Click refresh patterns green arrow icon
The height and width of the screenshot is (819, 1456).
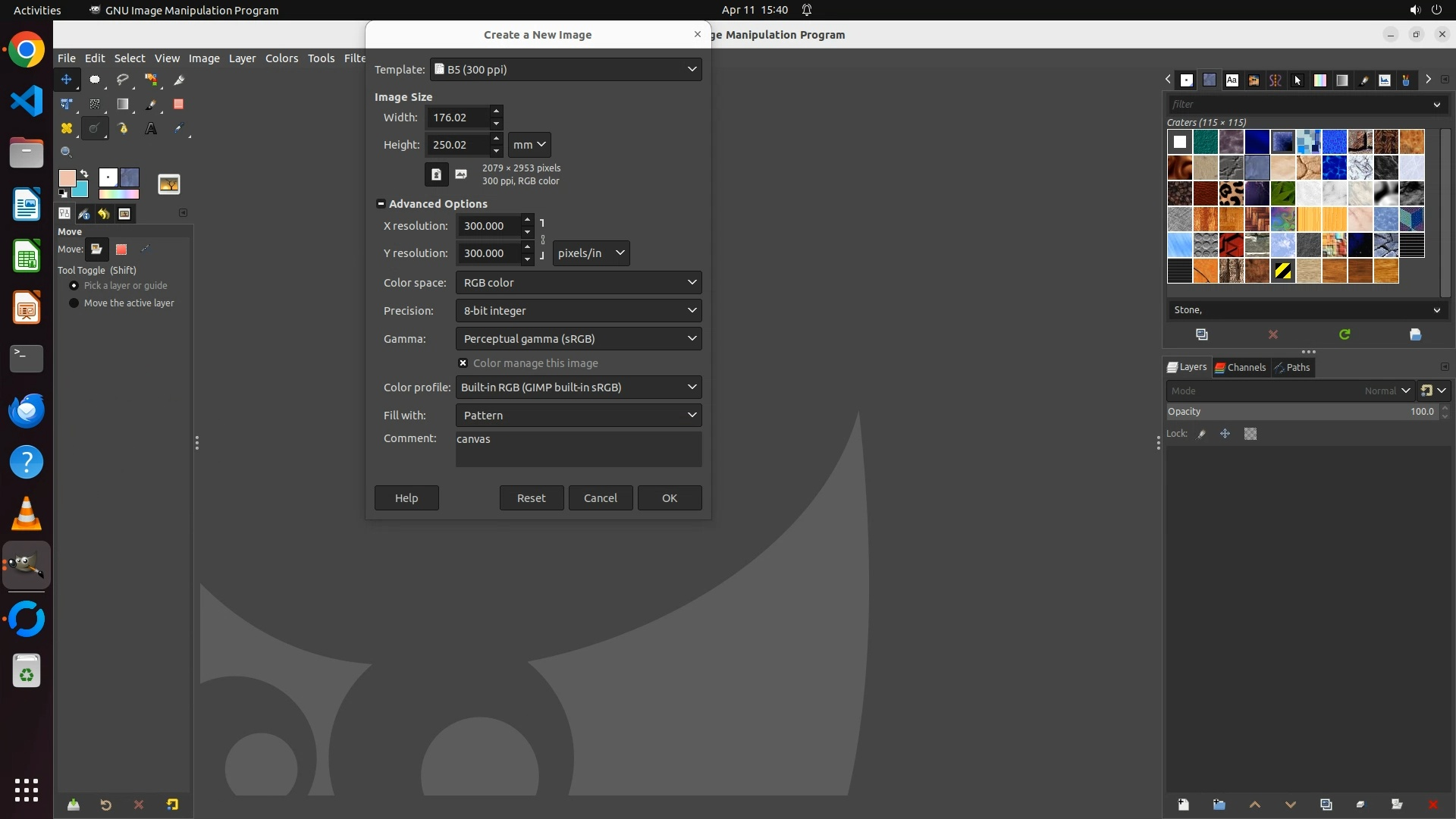[x=1345, y=334]
